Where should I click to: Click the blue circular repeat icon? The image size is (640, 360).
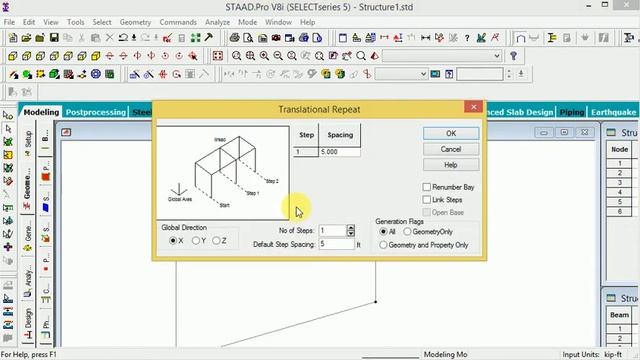96,74
